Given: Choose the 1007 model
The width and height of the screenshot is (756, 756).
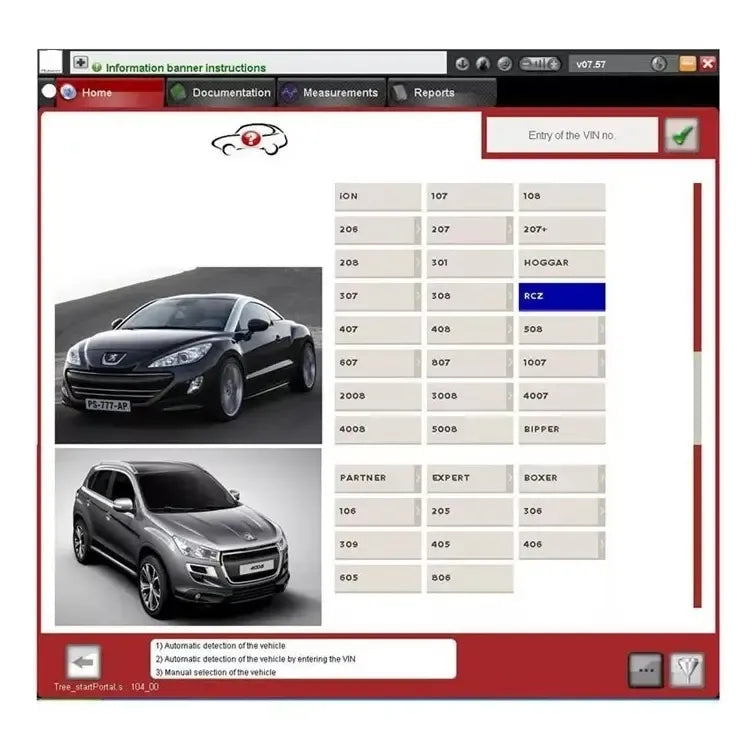Looking at the screenshot, I should pos(562,363).
